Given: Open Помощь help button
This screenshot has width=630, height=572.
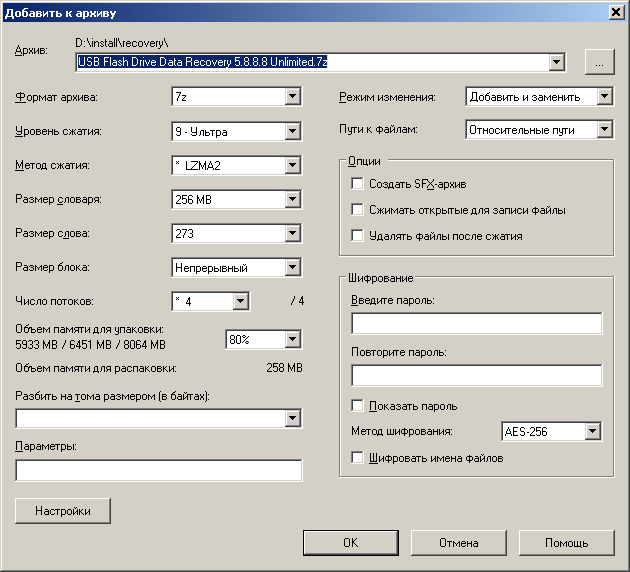Looking at the screenshot, I should [x=567, y=543].
